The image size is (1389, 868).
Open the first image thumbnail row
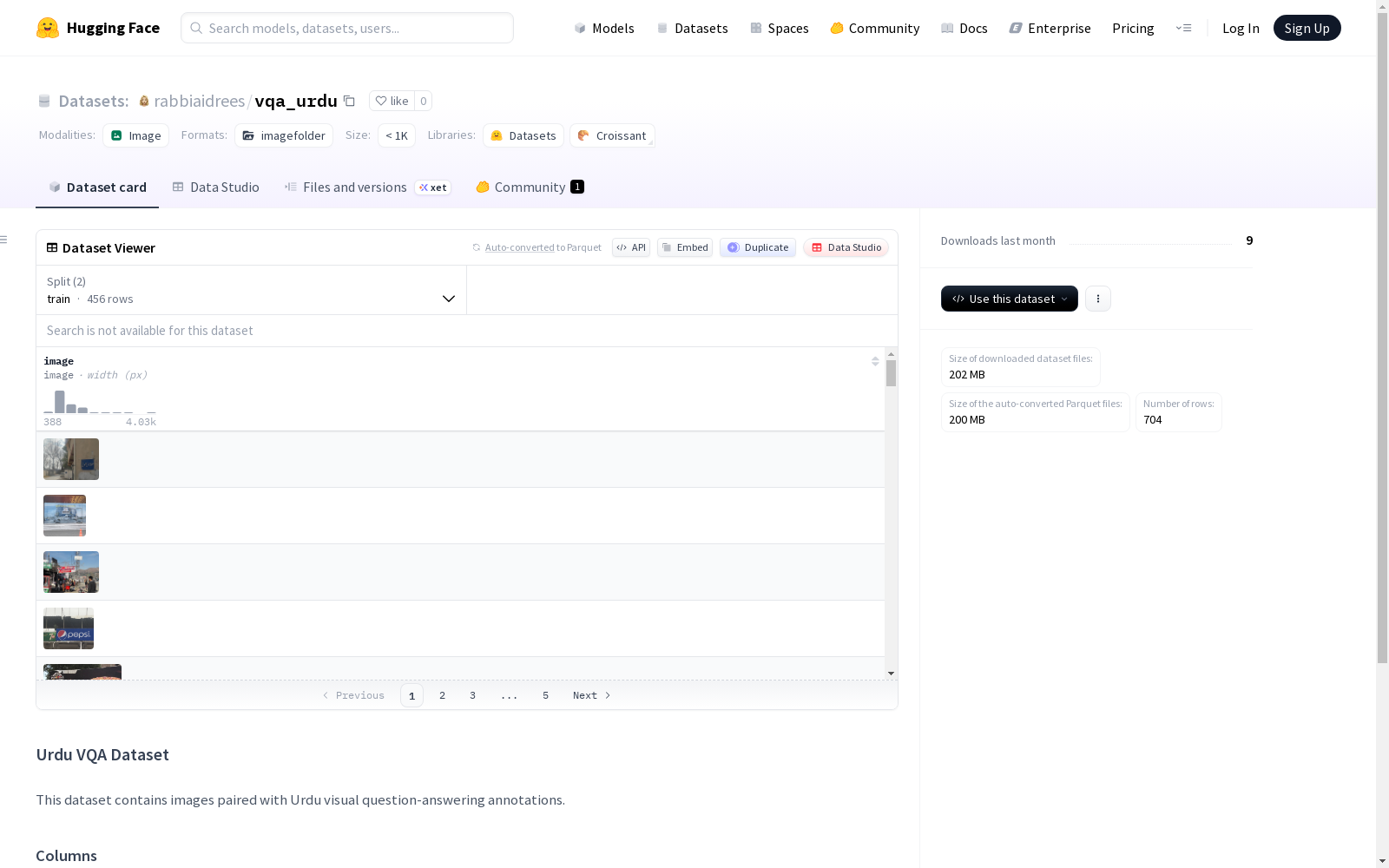click(x=71, y=459)
